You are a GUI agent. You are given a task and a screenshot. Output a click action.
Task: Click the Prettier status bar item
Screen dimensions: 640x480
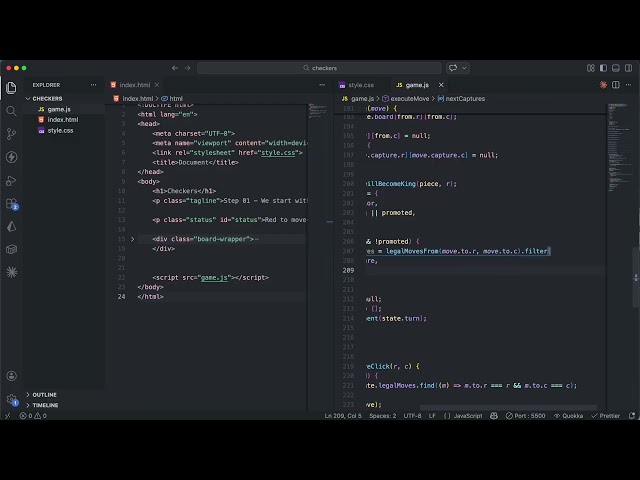point(606,416)
